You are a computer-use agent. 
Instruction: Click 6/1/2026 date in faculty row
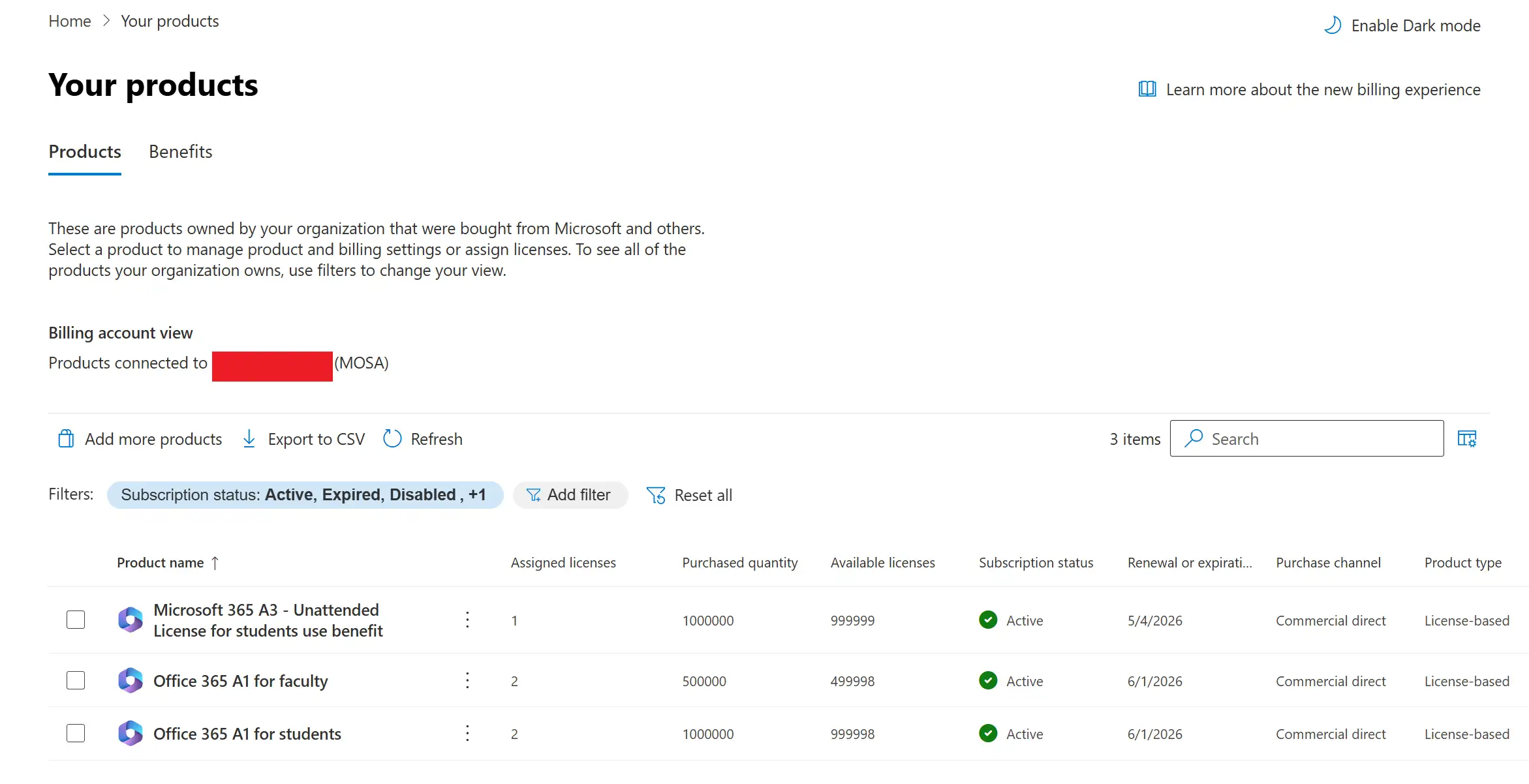click(1154, 681)
